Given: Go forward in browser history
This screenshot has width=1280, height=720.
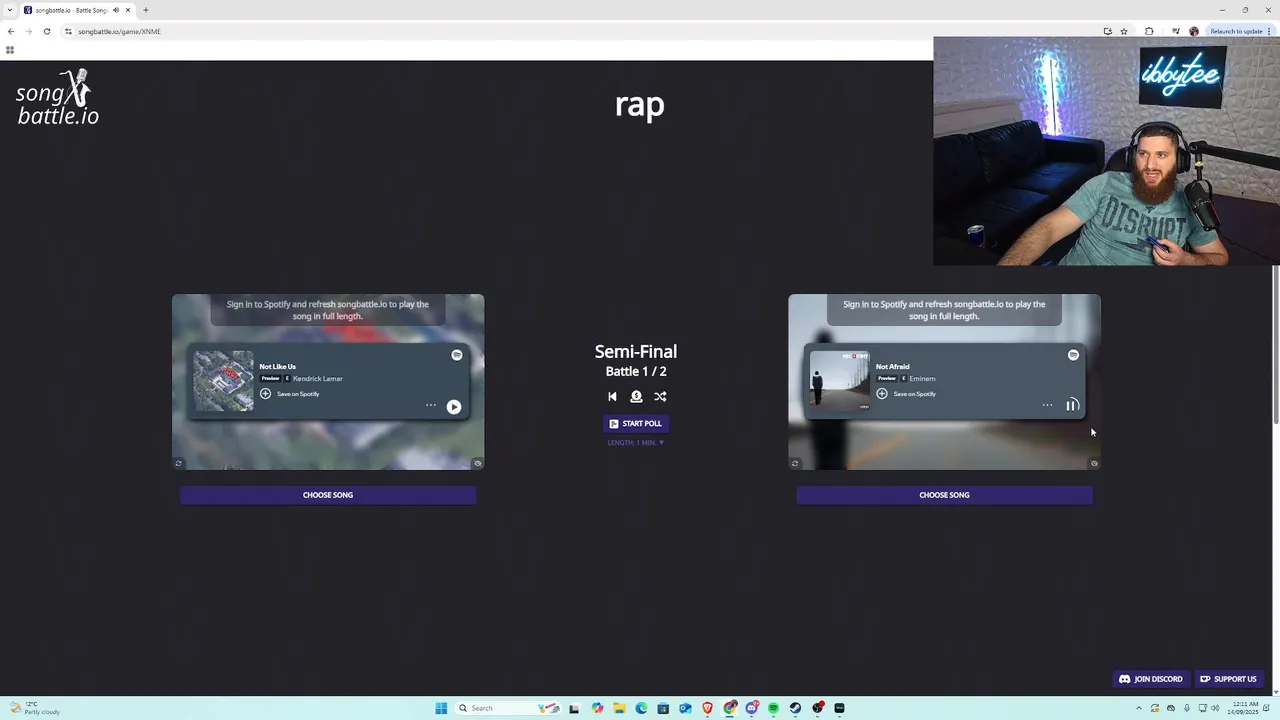Looking at the screenshot, I should (x=28, y=31).
